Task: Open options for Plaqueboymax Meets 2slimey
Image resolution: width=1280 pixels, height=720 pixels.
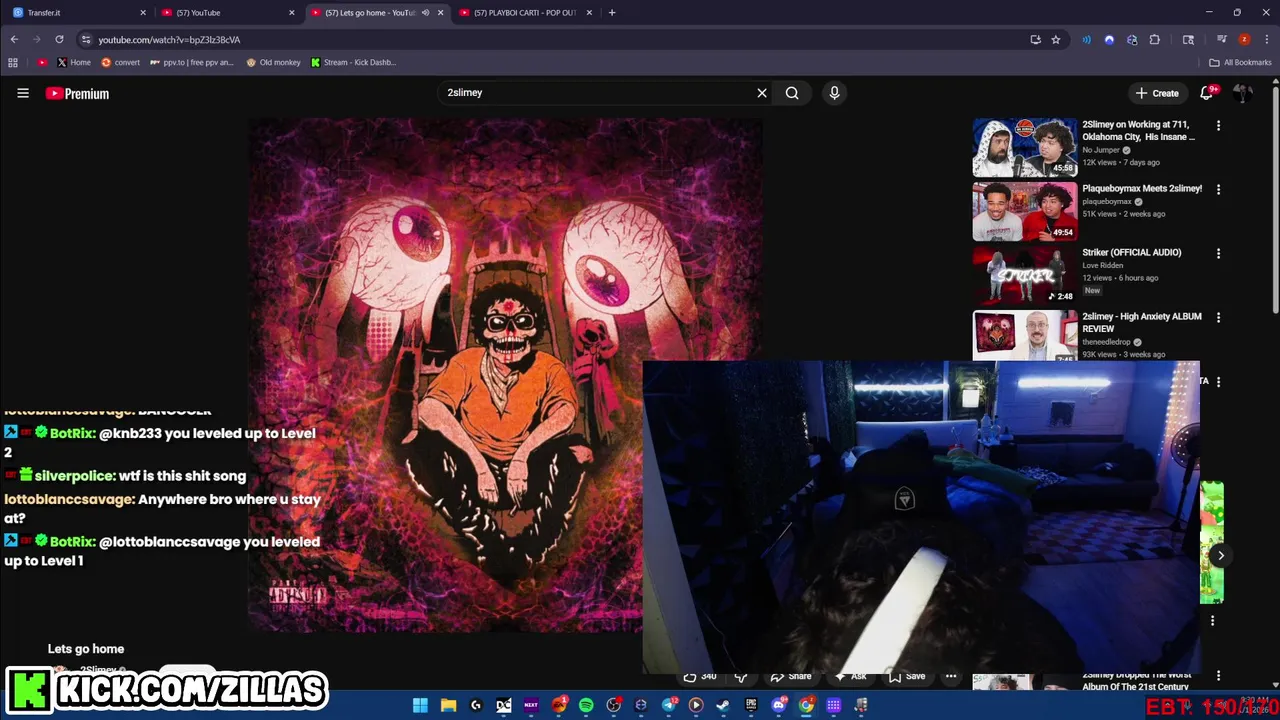Action: coord(1218,189)
